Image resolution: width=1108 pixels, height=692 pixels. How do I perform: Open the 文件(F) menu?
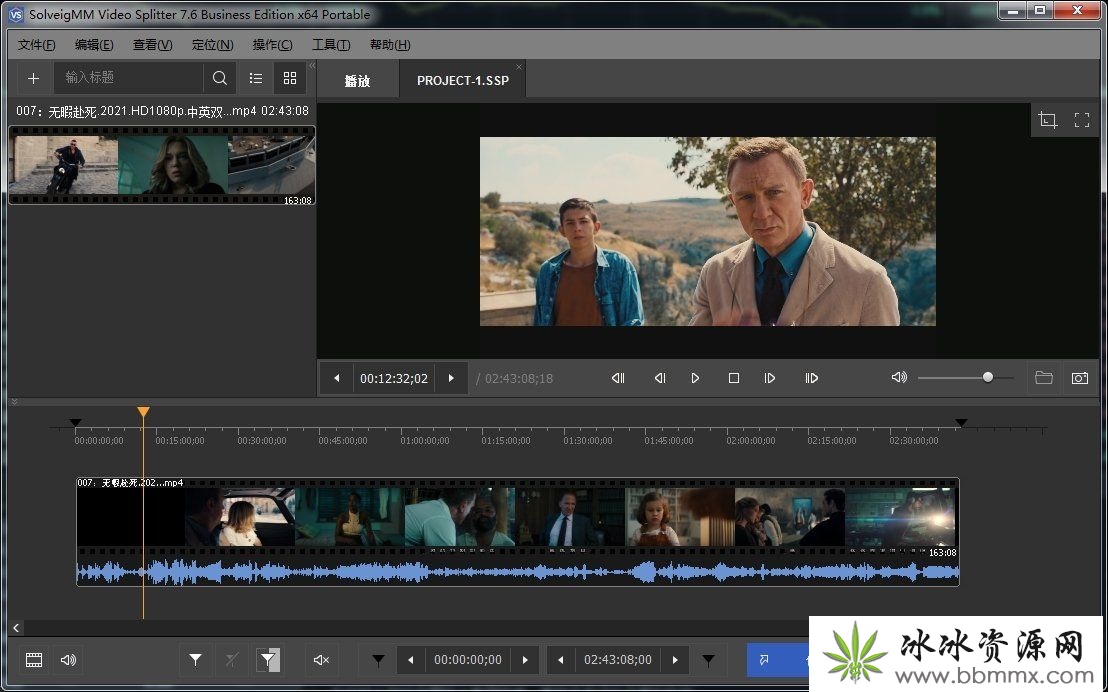point(36,45)
